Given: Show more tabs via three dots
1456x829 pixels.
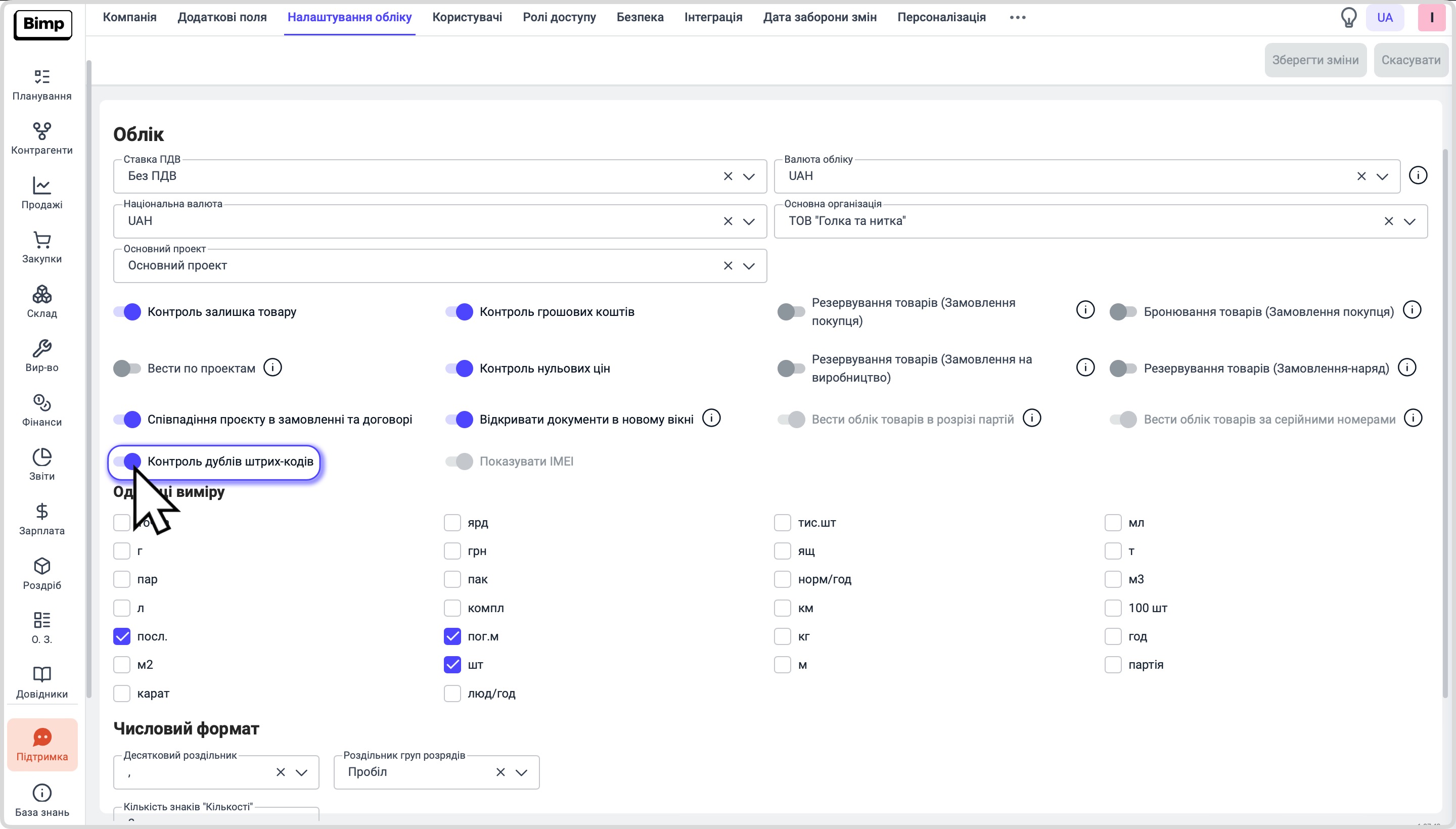Looking at the screenshot, I should (1018, 18).
